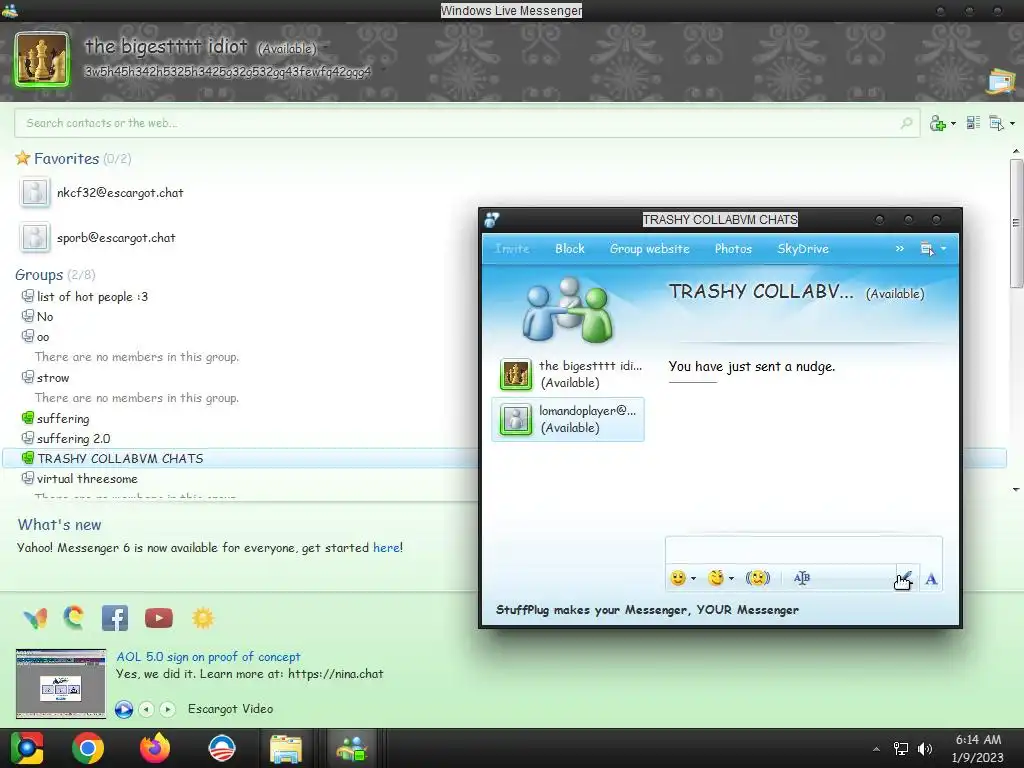Open AOL 5.0 sign on proof of concept link

point(208,656)
